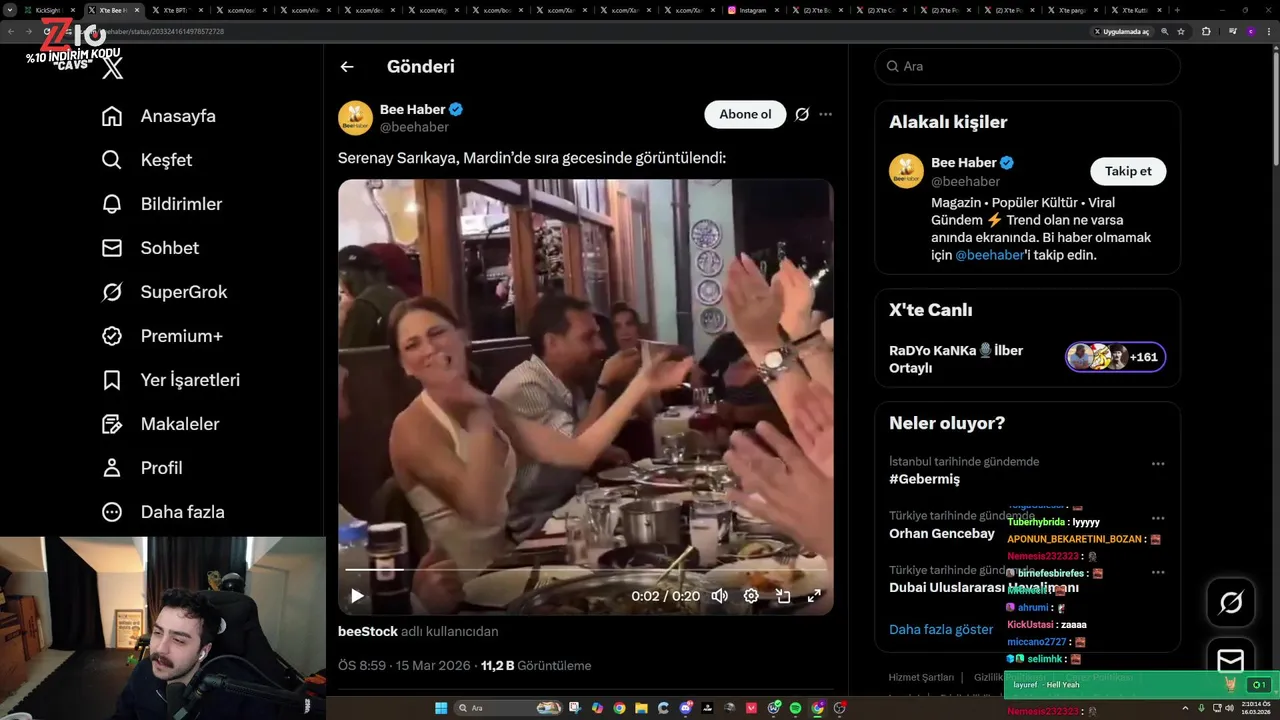Open a new browser tab
This screenshot has width=1280, height=720.
coord(1177,10)
